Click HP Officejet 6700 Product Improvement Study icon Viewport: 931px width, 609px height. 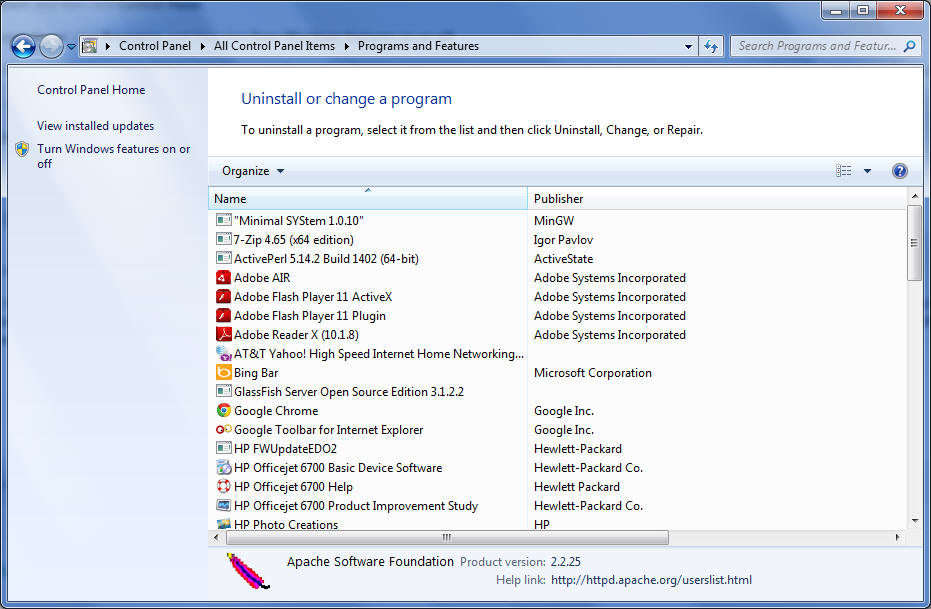224,505
